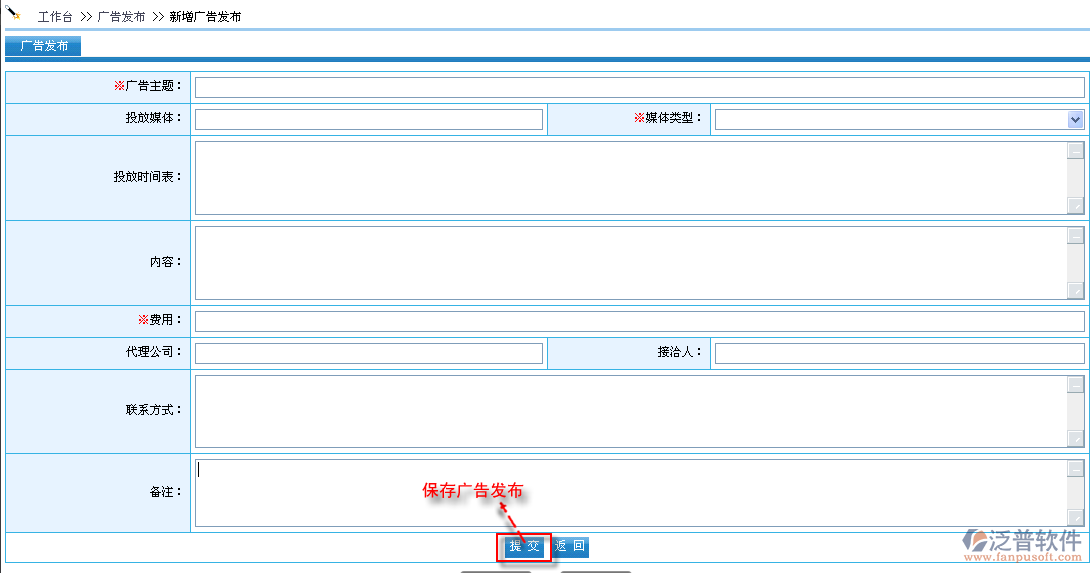Click into the 接洽人 field
This screenshot has width=1092, height=573.
point(899,353)
